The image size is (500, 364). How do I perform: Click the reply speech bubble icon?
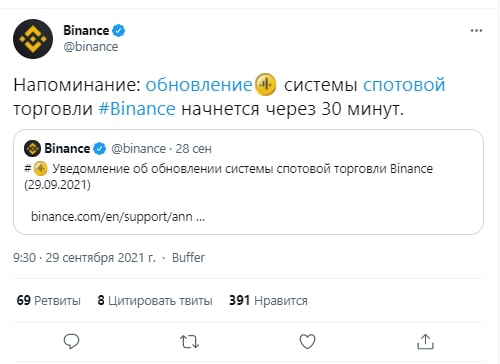71,341
